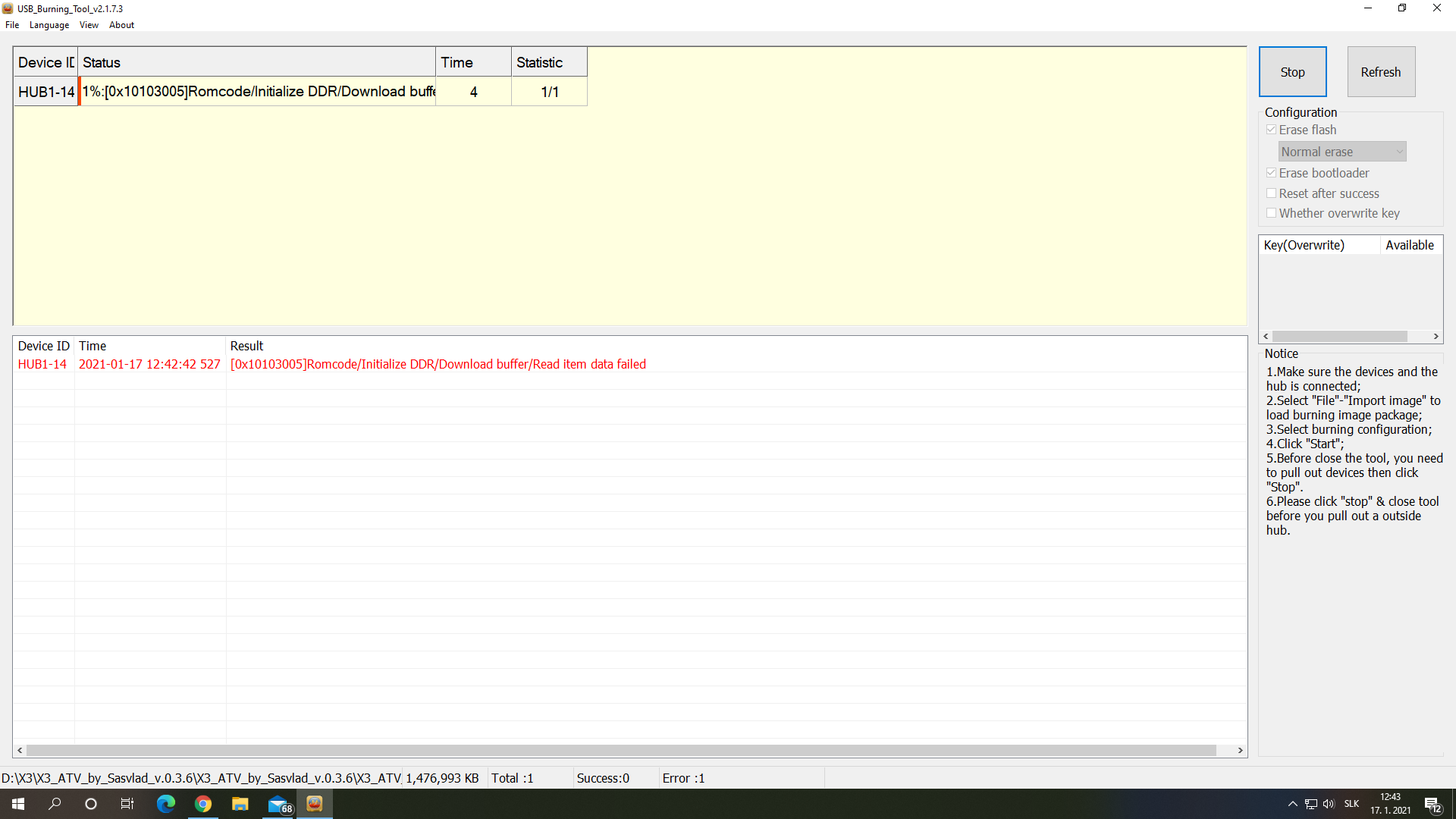Open Task View on the taskbar
The image size is (1456, 819).
tap(127, 804)
